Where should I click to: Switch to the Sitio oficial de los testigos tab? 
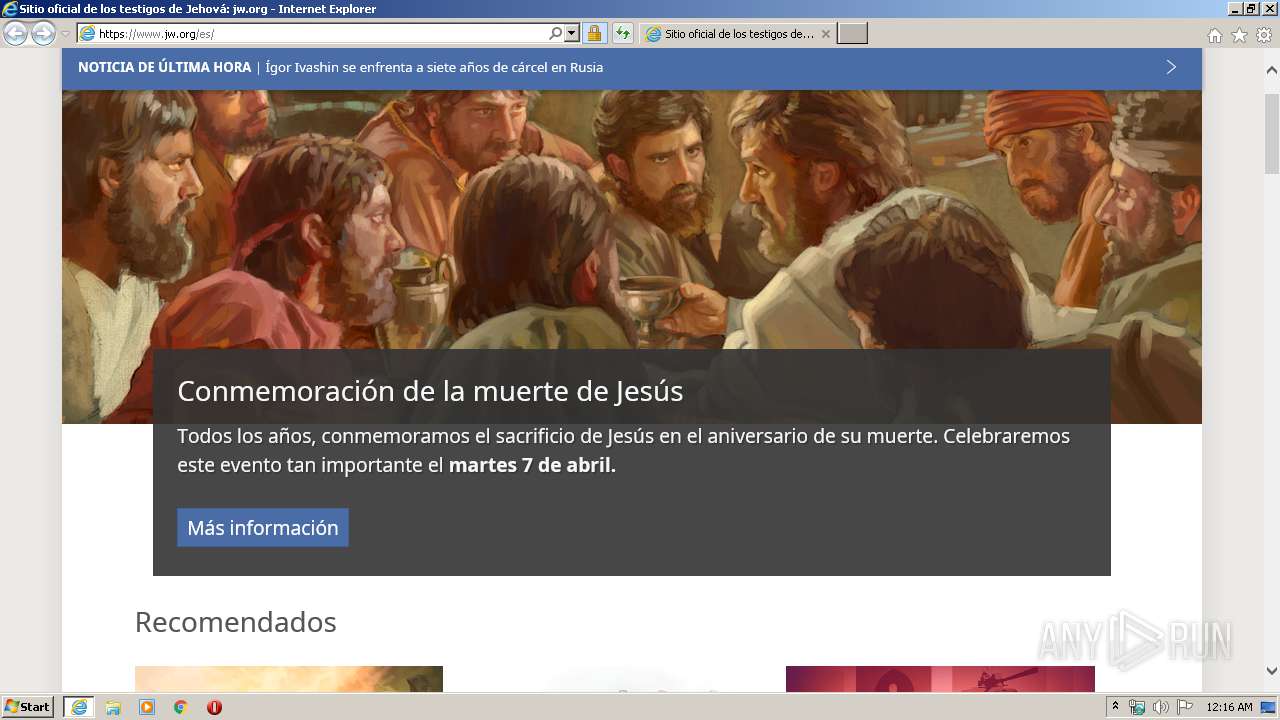point(737,34)
